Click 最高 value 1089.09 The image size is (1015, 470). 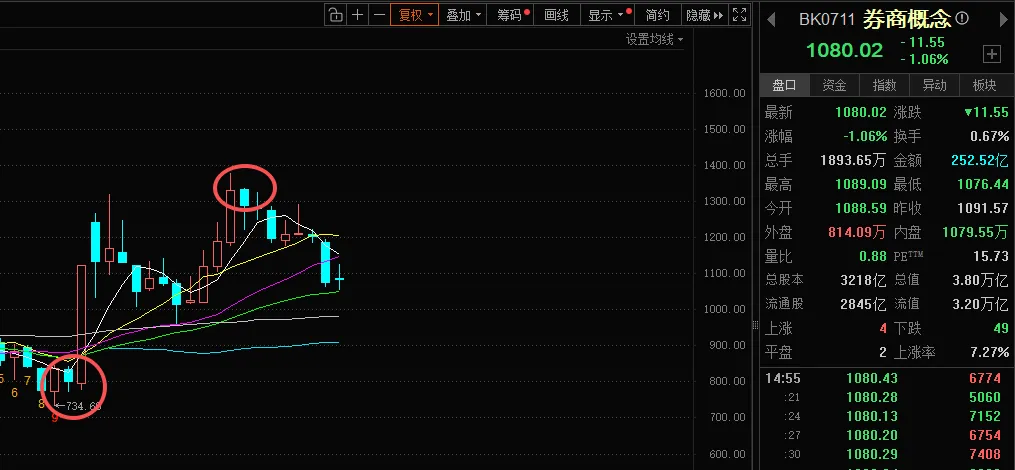coord(861,185)
